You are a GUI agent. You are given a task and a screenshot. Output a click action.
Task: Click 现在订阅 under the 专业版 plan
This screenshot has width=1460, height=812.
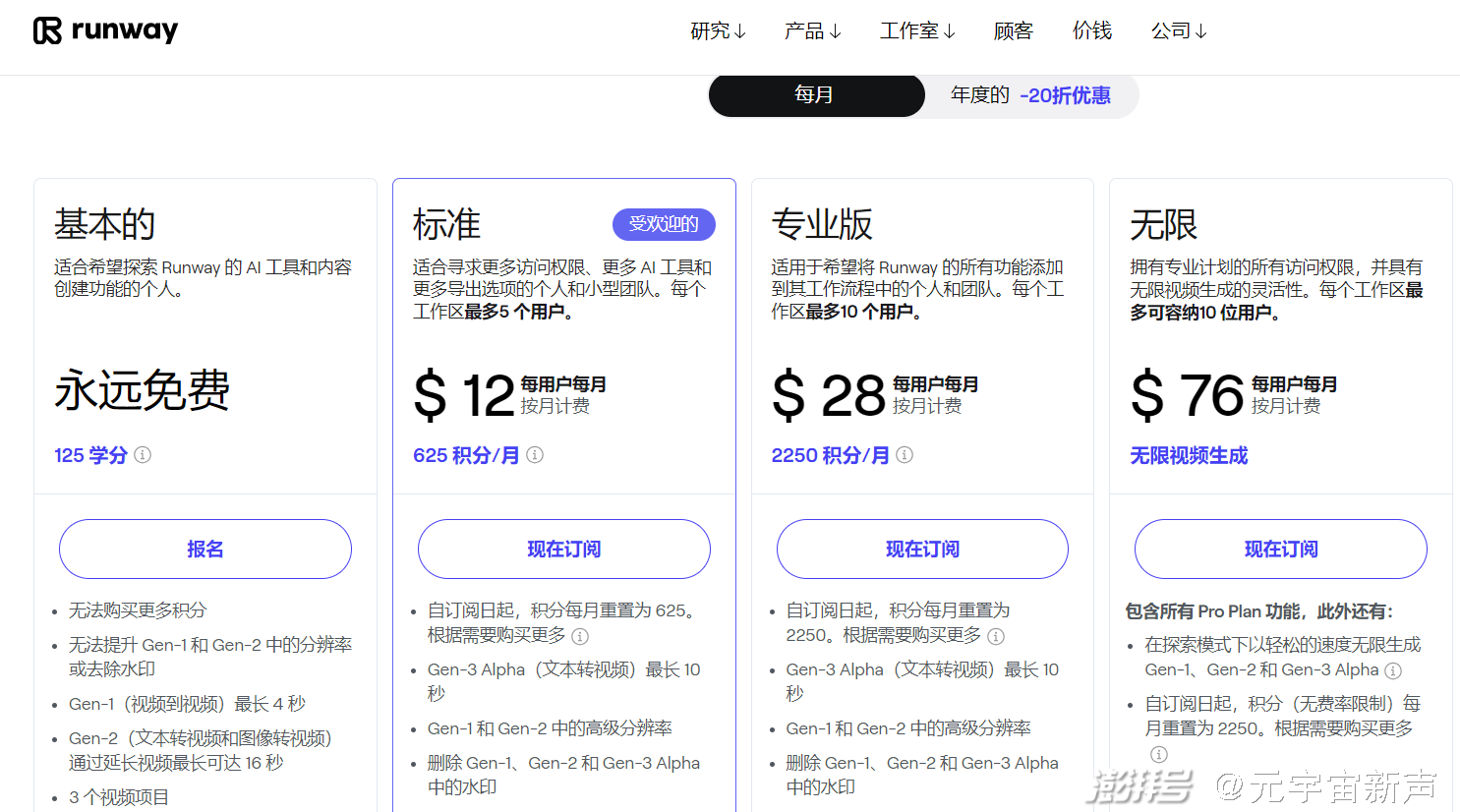922,549
